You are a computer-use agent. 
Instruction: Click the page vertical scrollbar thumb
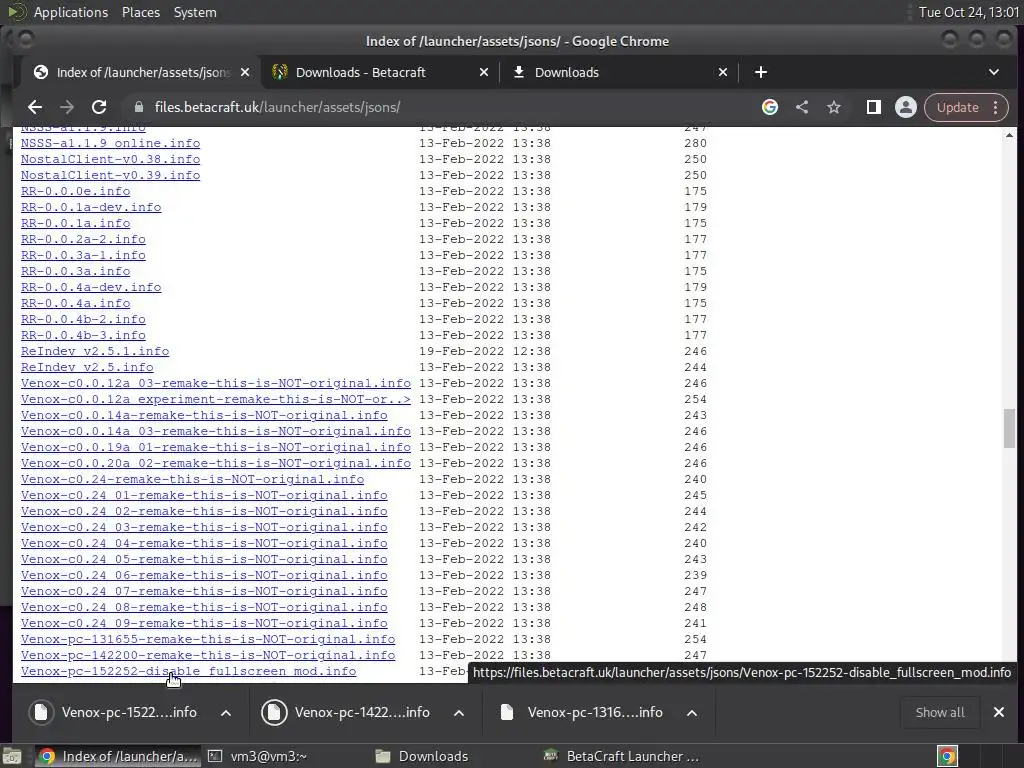point(1009,428)
